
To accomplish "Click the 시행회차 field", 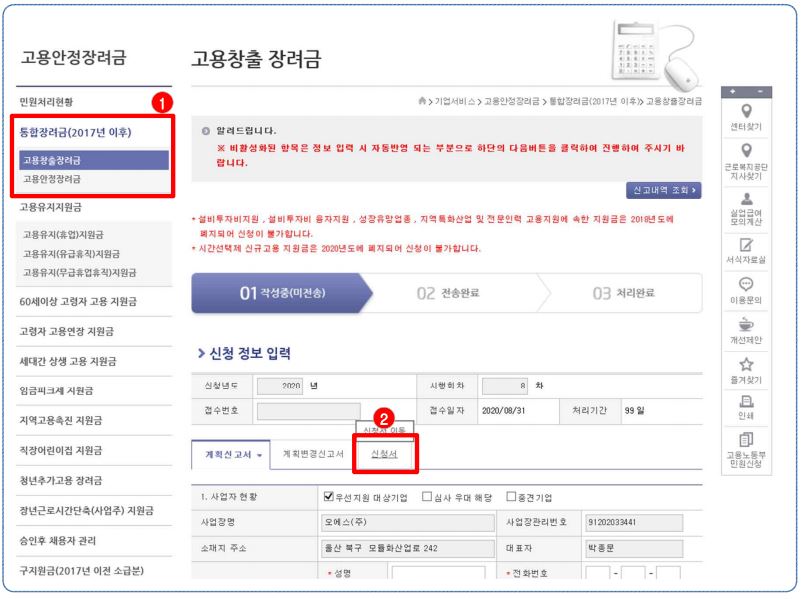I will pos(504,386).
